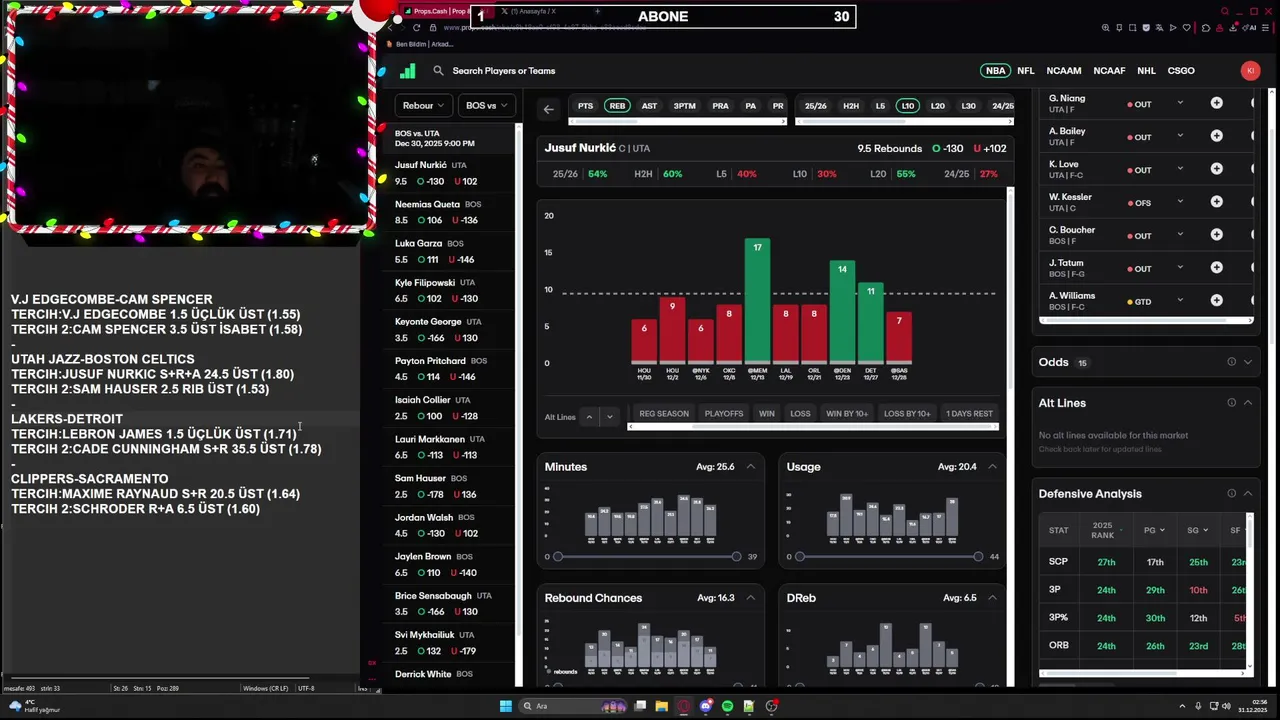Add A. Williams with the plus icon

(1216, 300)
